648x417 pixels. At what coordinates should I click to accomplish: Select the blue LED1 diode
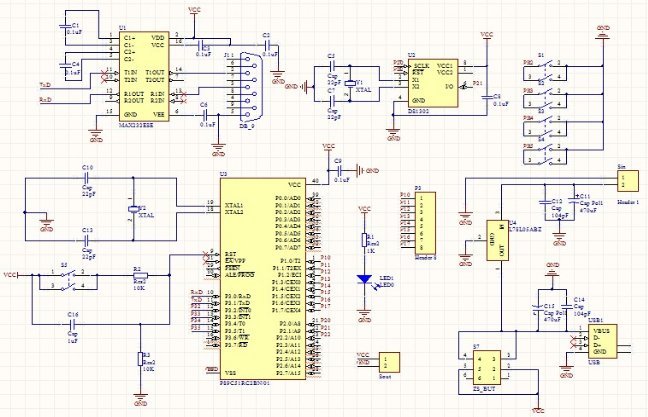[364, 280]
